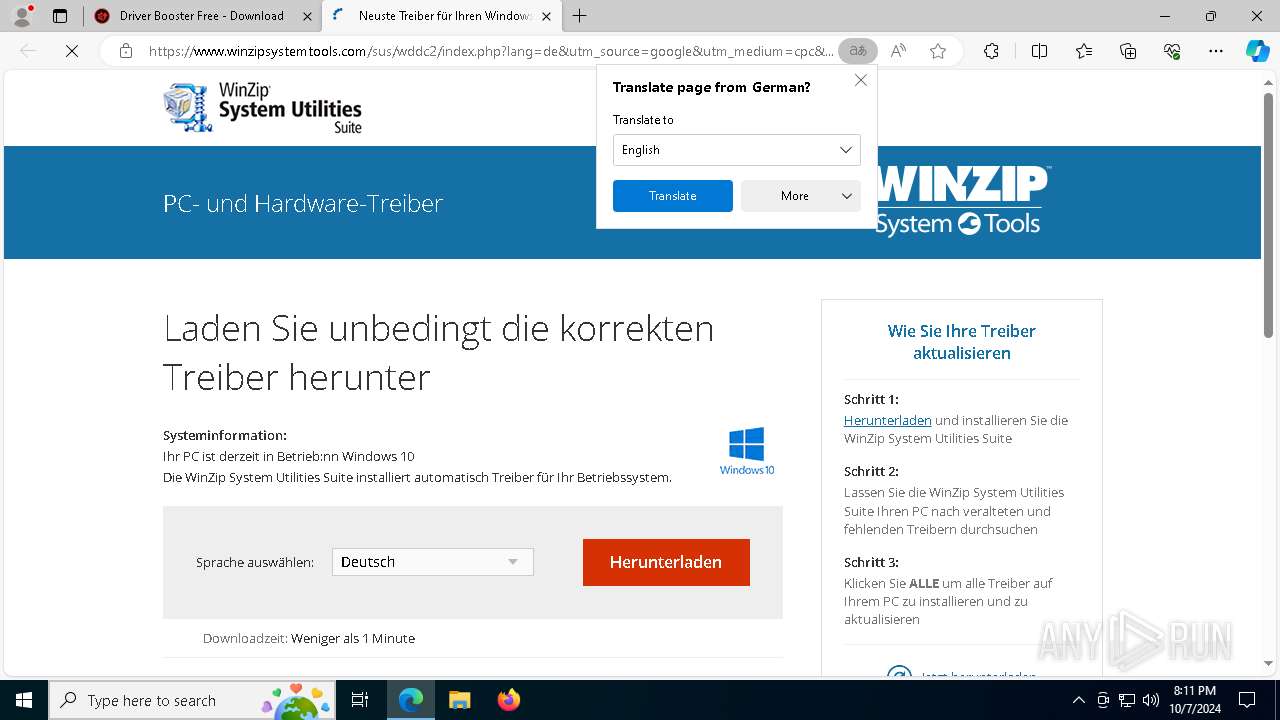Viewport: 1280px width, 720px height.
Task: Click the Windows 10 logo image
Action: 747,451
